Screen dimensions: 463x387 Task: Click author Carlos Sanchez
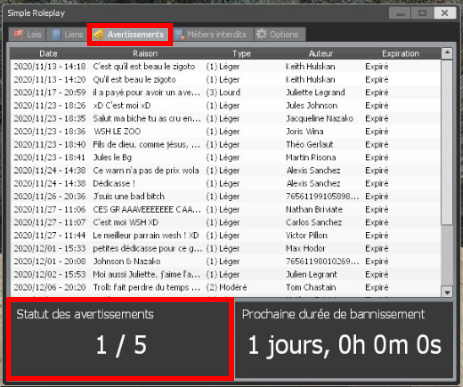click(x=314, y=222)
